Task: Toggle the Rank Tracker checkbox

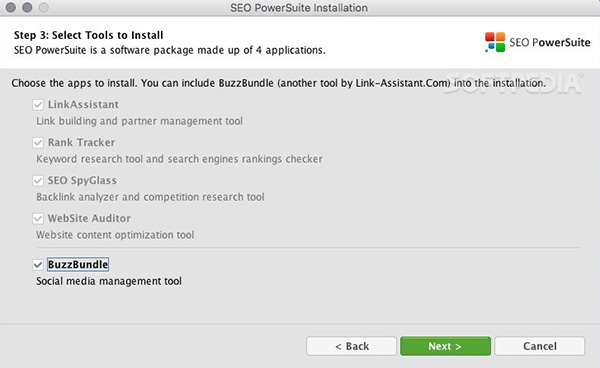Action: pos(38,143)
